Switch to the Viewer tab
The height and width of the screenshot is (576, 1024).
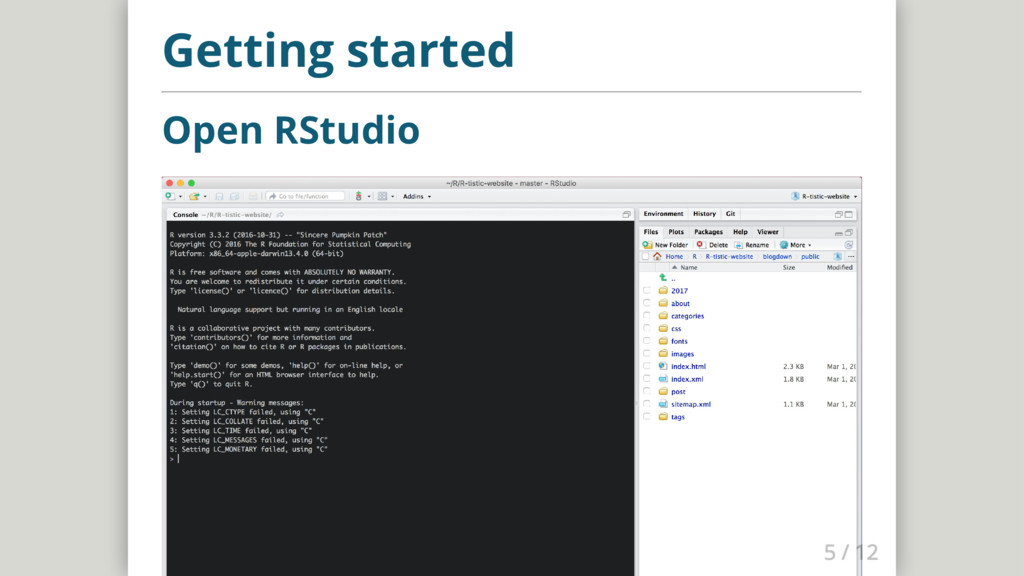(x=767, y=232)
